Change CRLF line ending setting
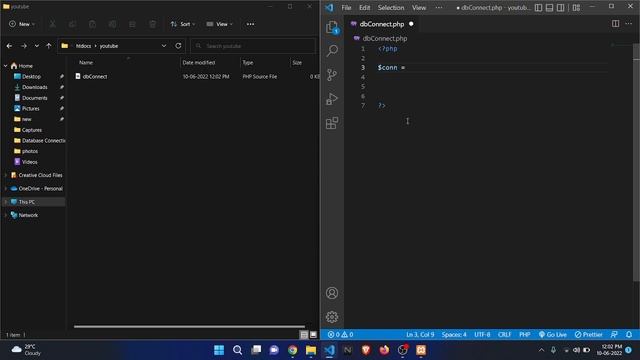640x360 pixels. 504,334
